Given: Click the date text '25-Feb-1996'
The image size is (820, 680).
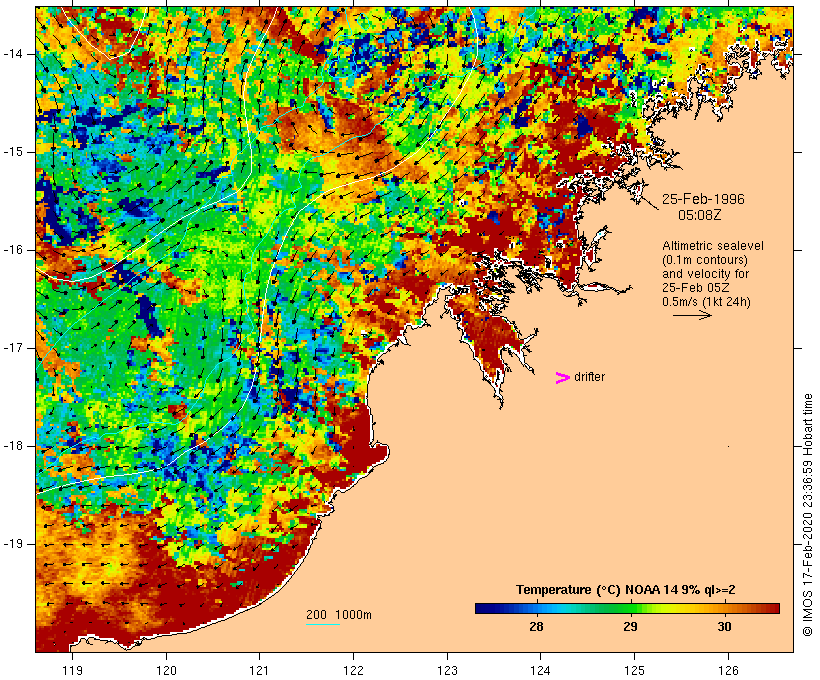Looking at the screenshot, I should 703,199.
